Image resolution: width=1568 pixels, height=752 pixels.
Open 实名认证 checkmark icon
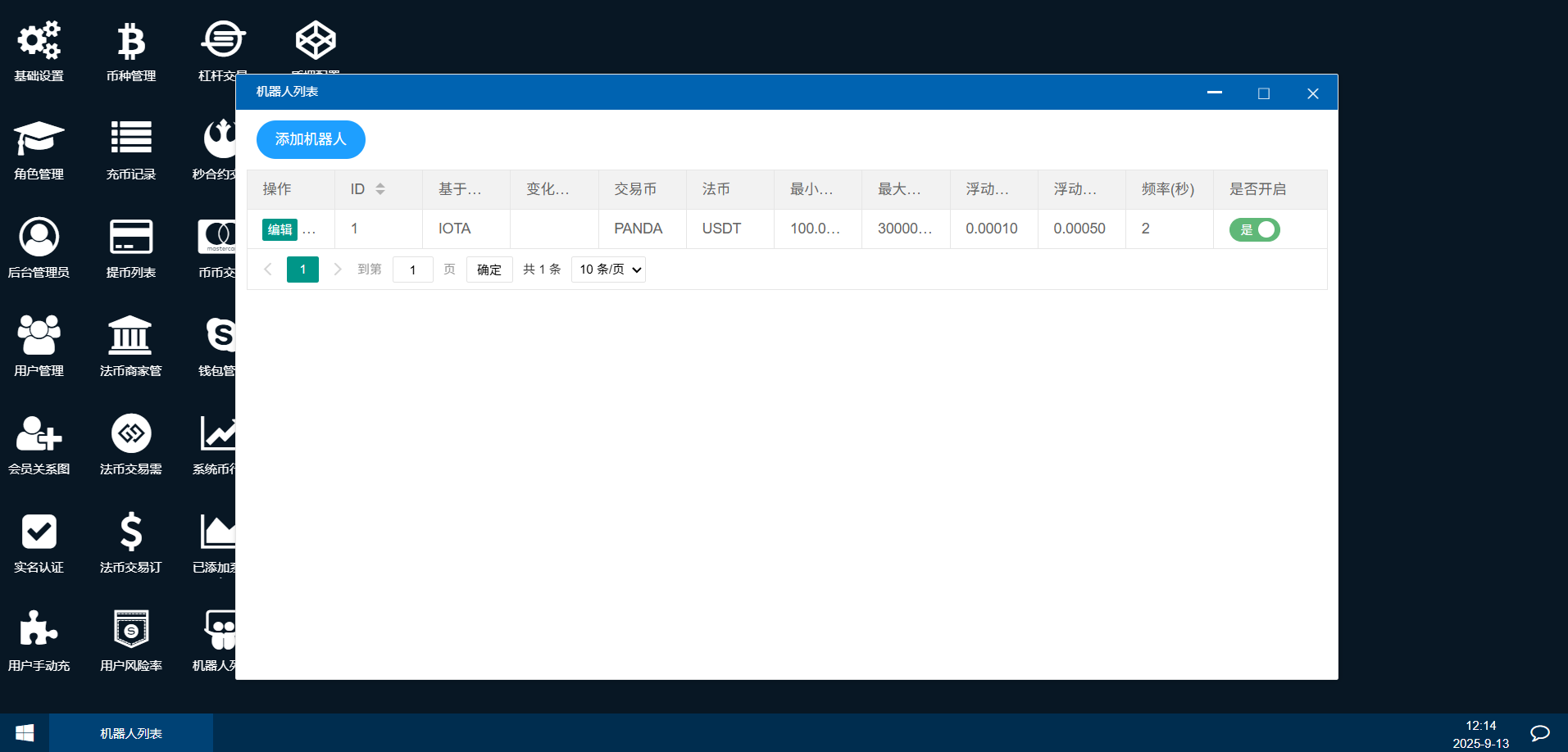coord(39,532)
